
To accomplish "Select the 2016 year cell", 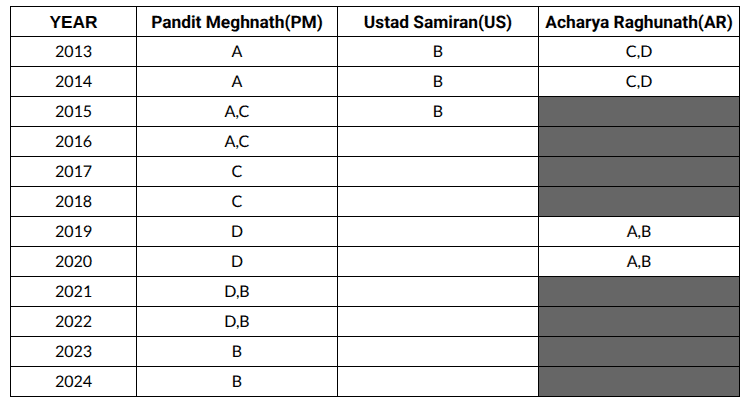I will [x=73, y=142].
